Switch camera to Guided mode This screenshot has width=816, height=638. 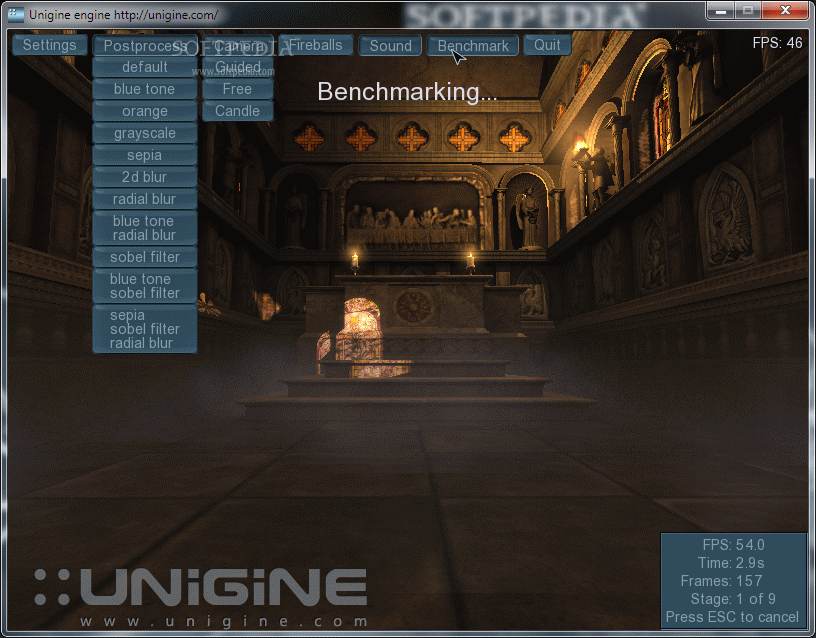[x=238, y=67]
